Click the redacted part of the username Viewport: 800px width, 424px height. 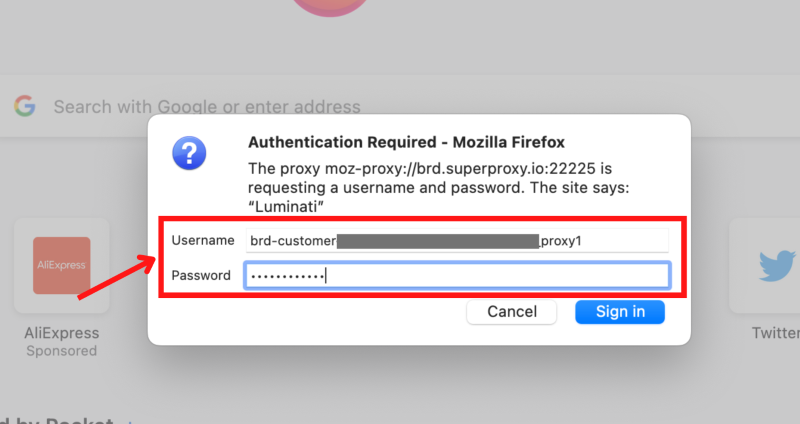point(437,240)
